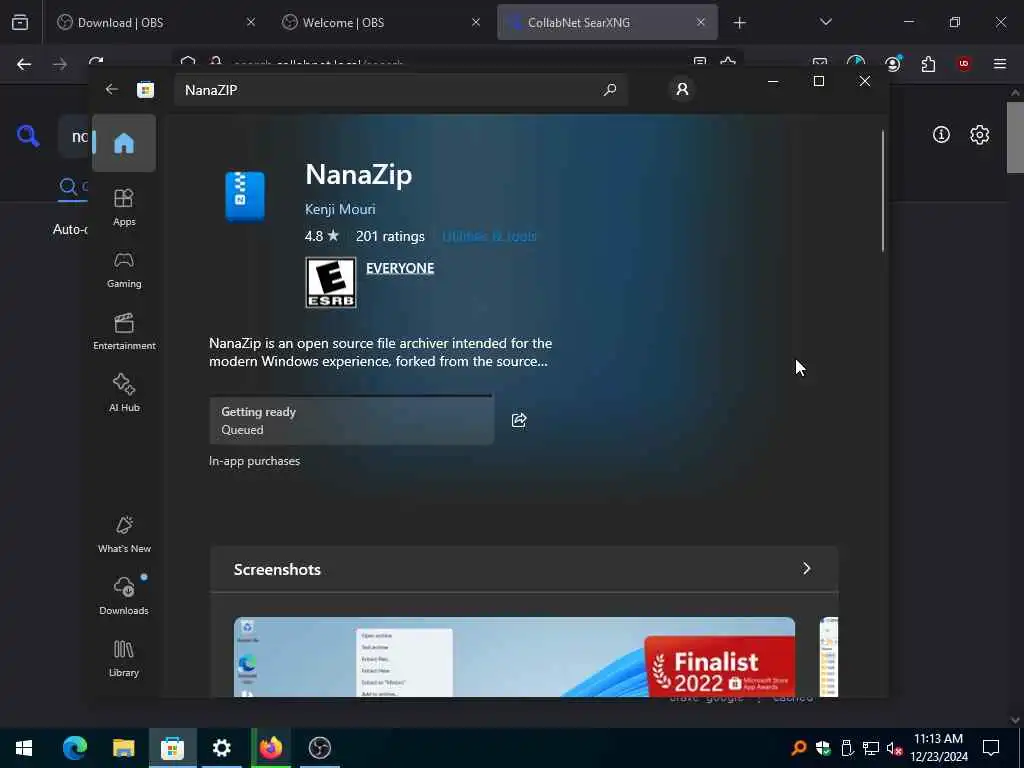Launch Microsoft Edge from taskbar
This screenshot has height=768, width=1024.
click(74, 748)
